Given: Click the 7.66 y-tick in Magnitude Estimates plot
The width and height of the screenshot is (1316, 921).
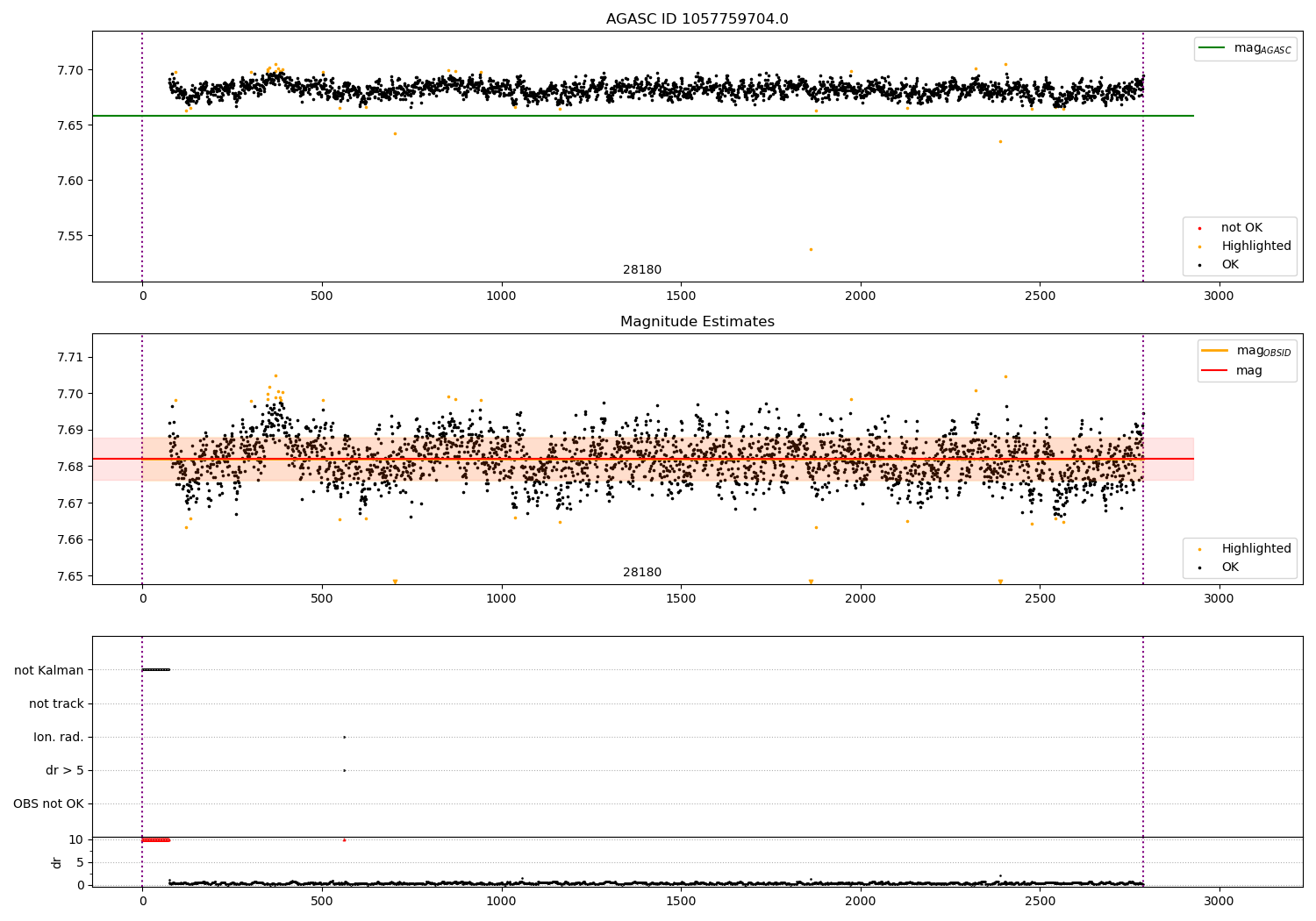Looking at the screenshot, I should (x=69, y=539).
